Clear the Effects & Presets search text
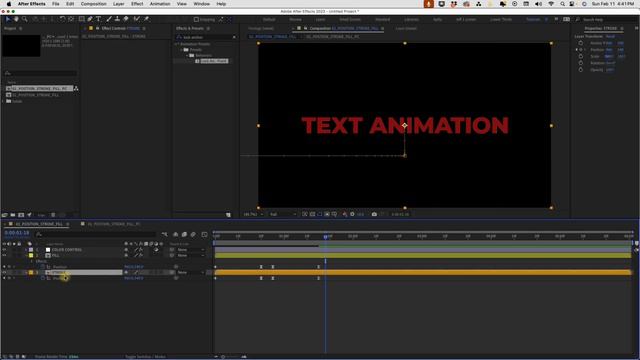Screen dimensions: 640x360 tap(234, 37)
